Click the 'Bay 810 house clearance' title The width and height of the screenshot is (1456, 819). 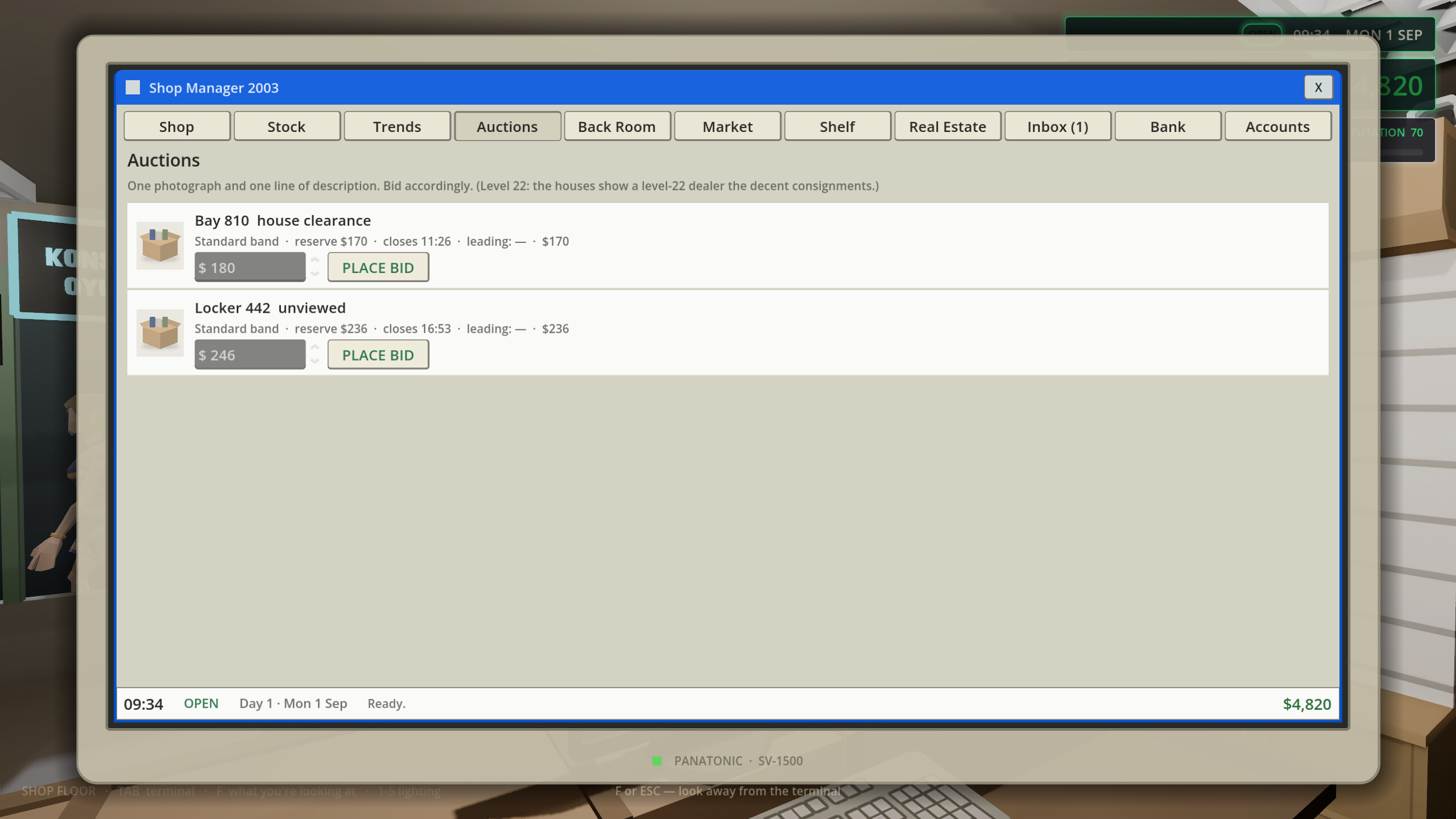click(283, 221)
